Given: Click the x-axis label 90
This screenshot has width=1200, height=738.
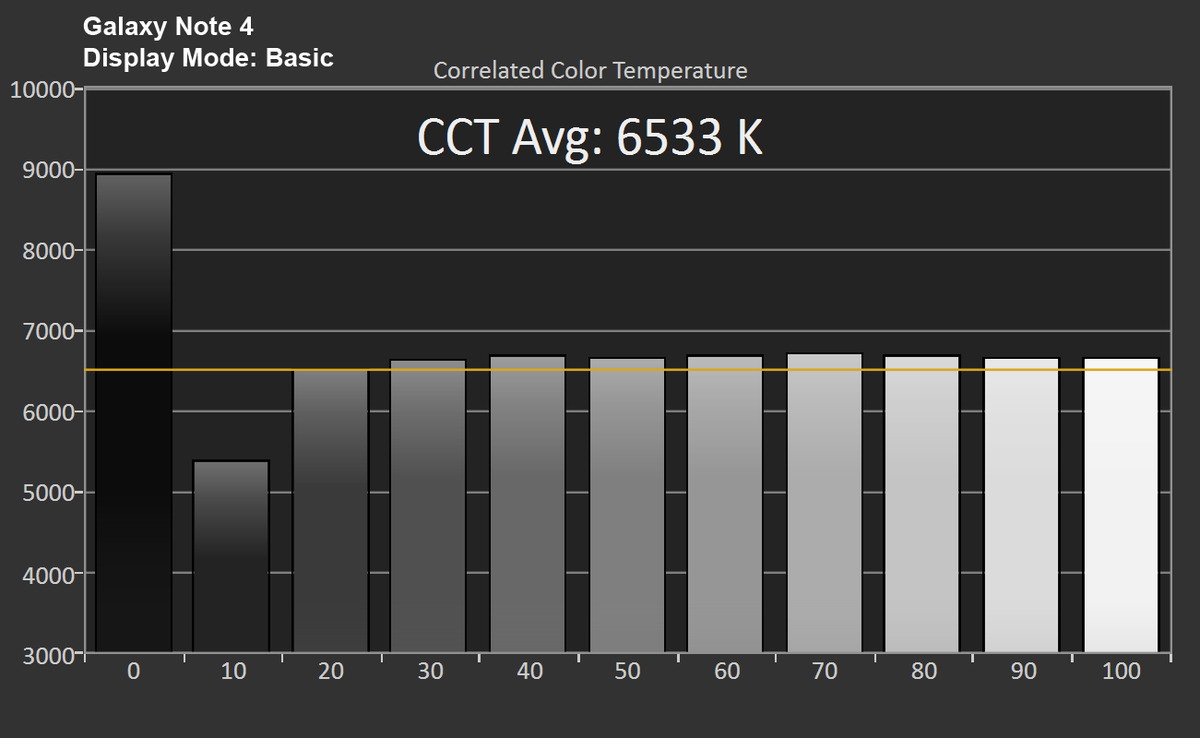Looking at the screenshot, I should coord(1022,672).
